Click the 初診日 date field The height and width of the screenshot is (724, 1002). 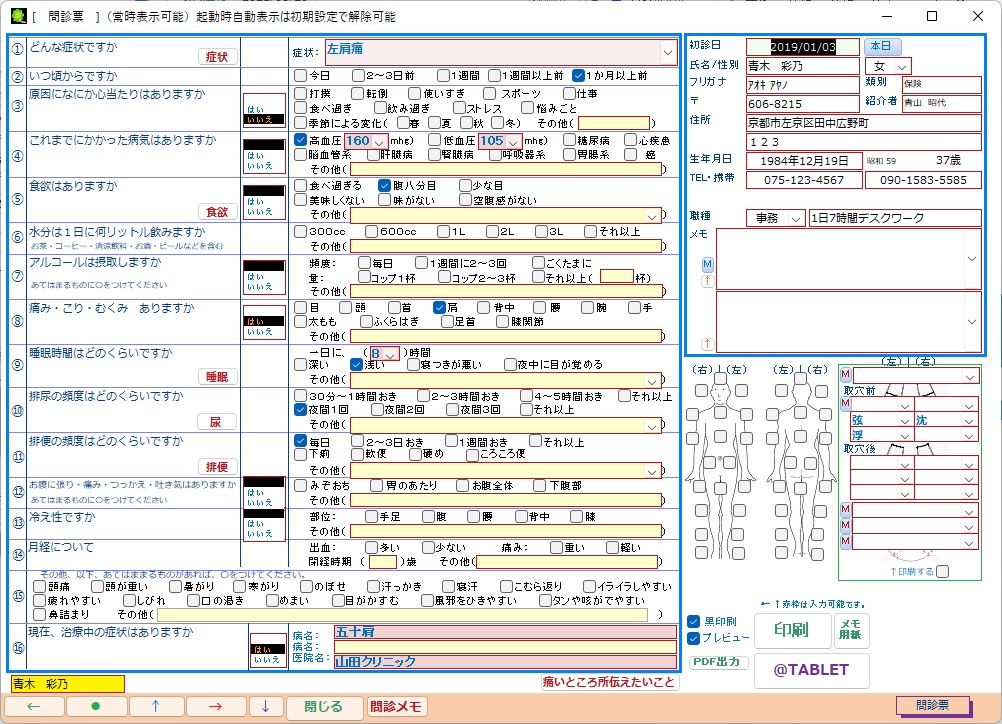[x=803, y=47]
